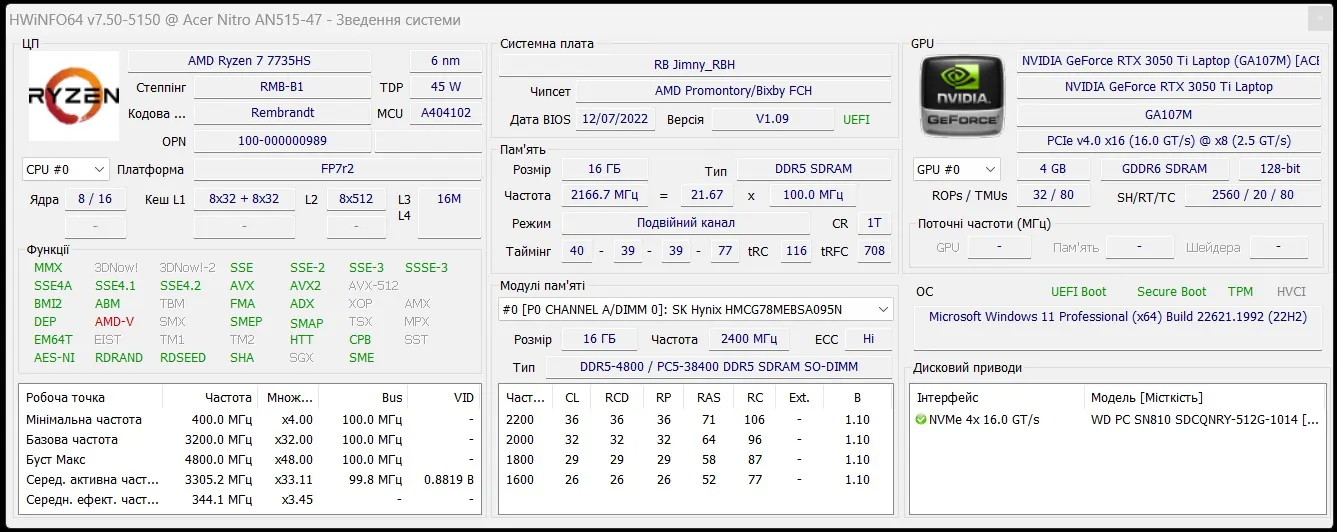Click the Secure Boot status label

coord(1171,292)
